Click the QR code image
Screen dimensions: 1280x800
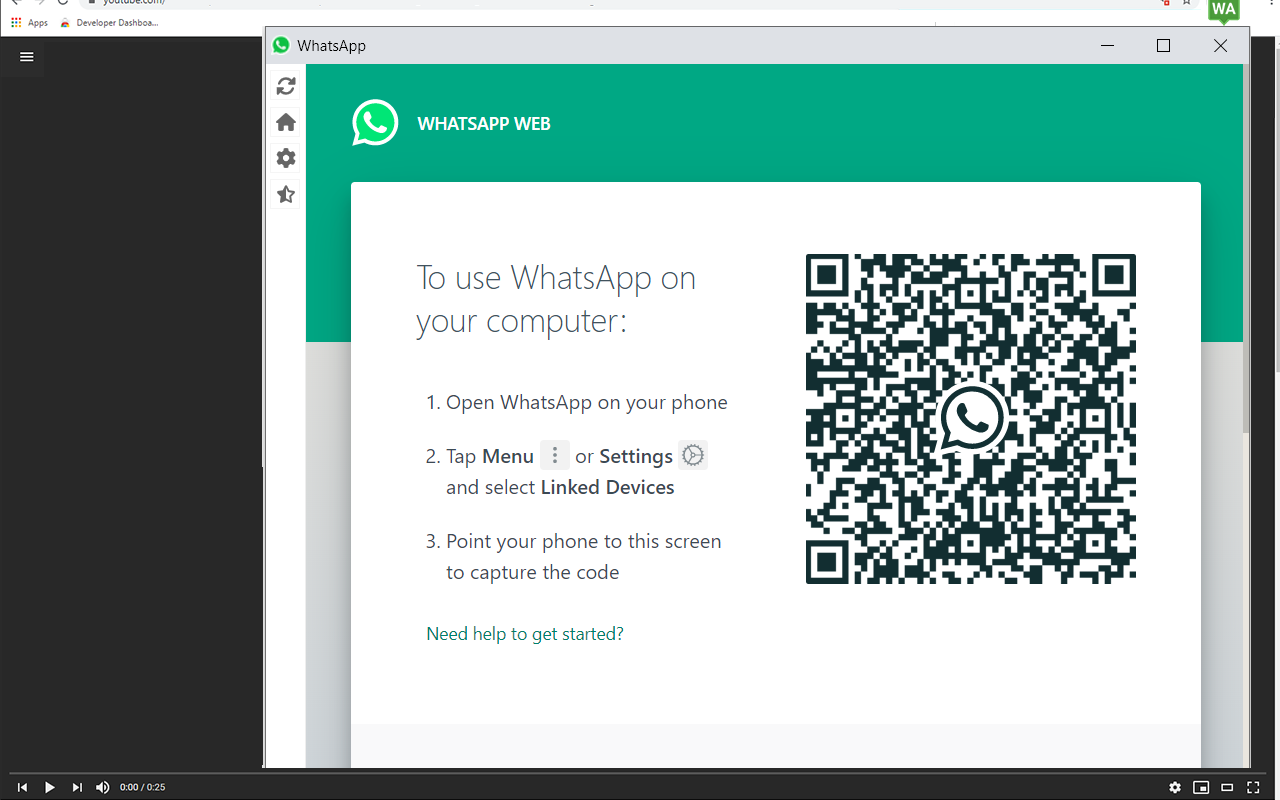pyautogui.click(x=971, y=419)
